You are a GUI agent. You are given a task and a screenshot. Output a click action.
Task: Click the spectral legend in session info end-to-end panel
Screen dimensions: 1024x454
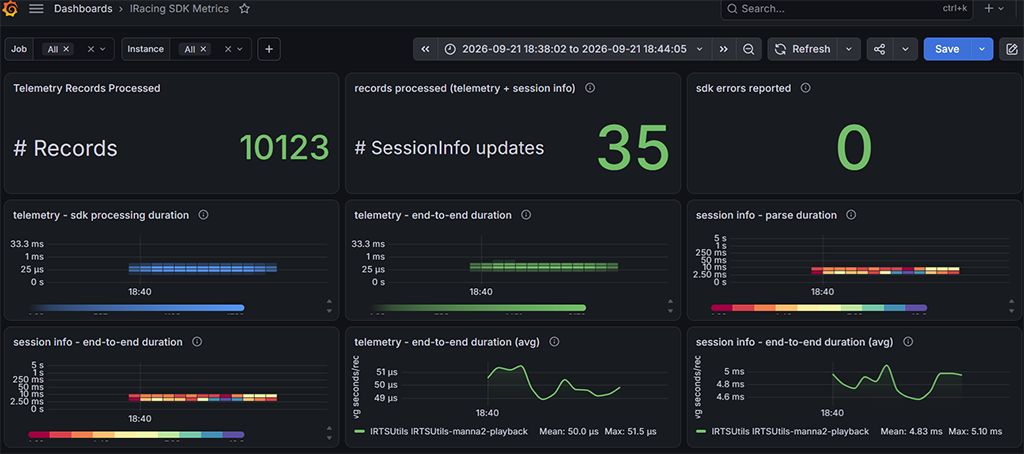click(x=136, y=434)
